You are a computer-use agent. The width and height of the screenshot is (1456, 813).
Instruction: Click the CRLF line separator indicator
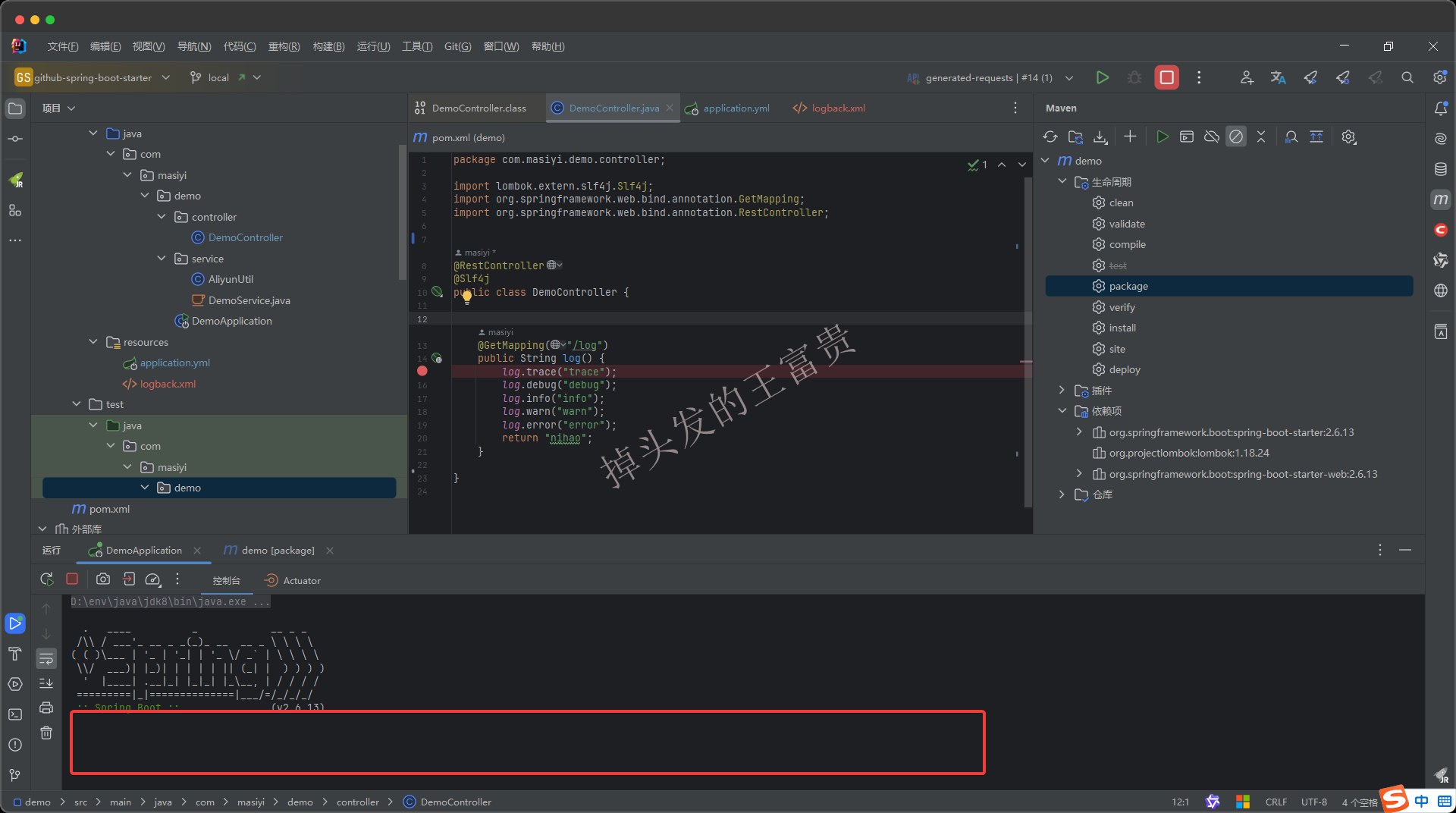tap(1276, 802)
